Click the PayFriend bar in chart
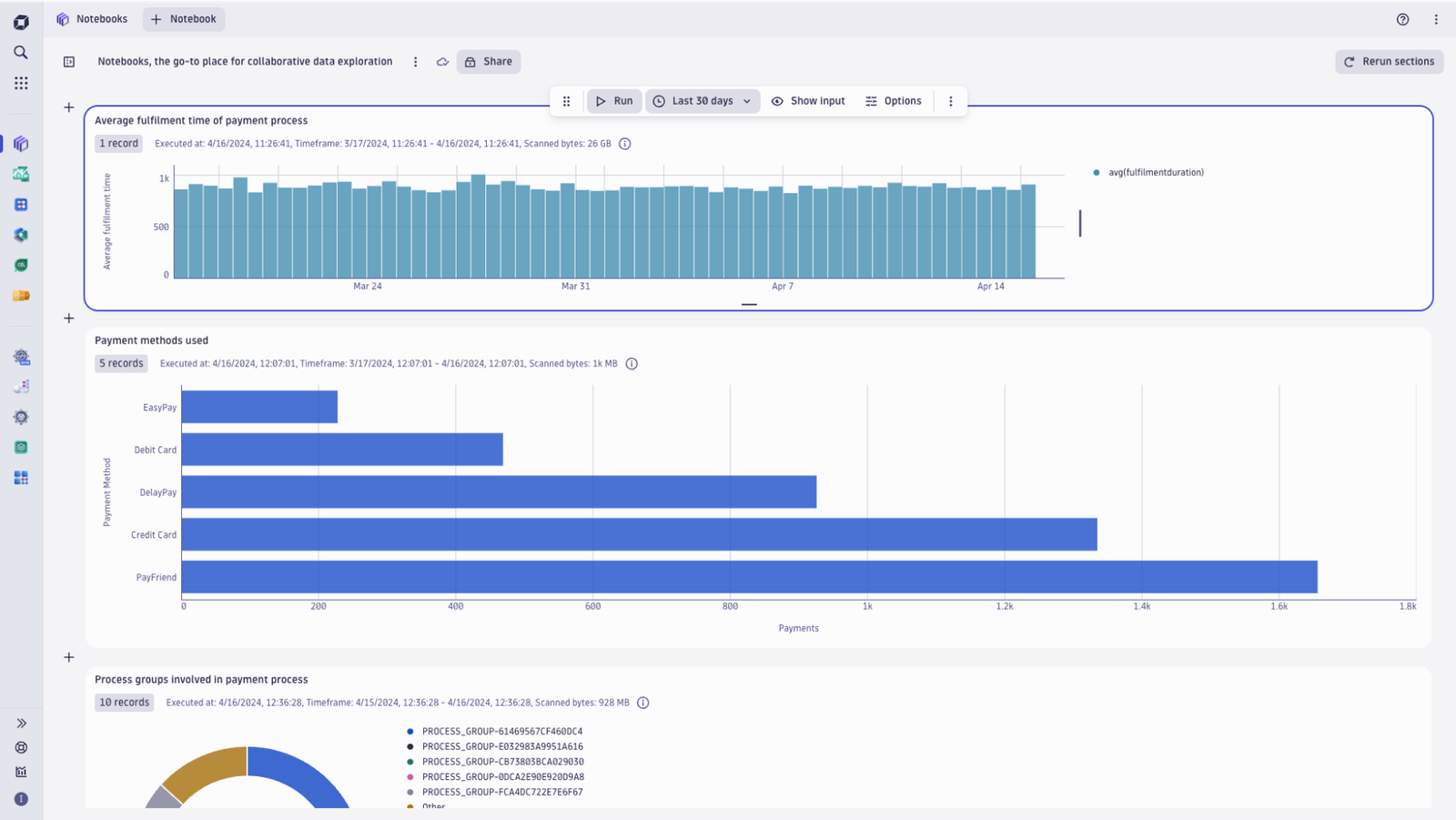The height and width of the screenshot is (820, 1456). [750, 577]
